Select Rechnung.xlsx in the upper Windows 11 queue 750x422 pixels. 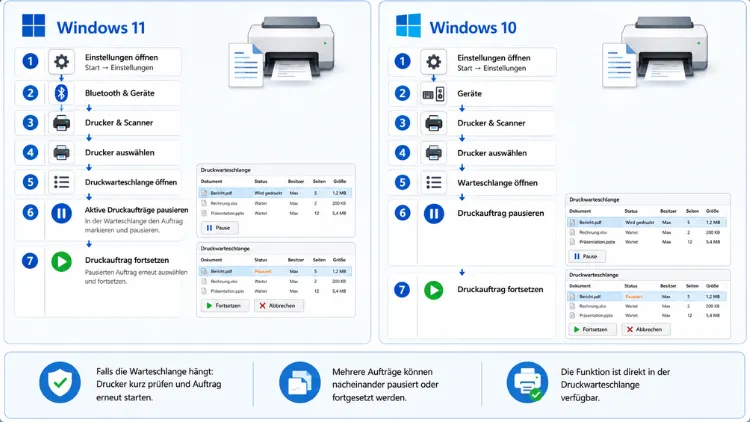pyautogui.click(x=276, y=203)
